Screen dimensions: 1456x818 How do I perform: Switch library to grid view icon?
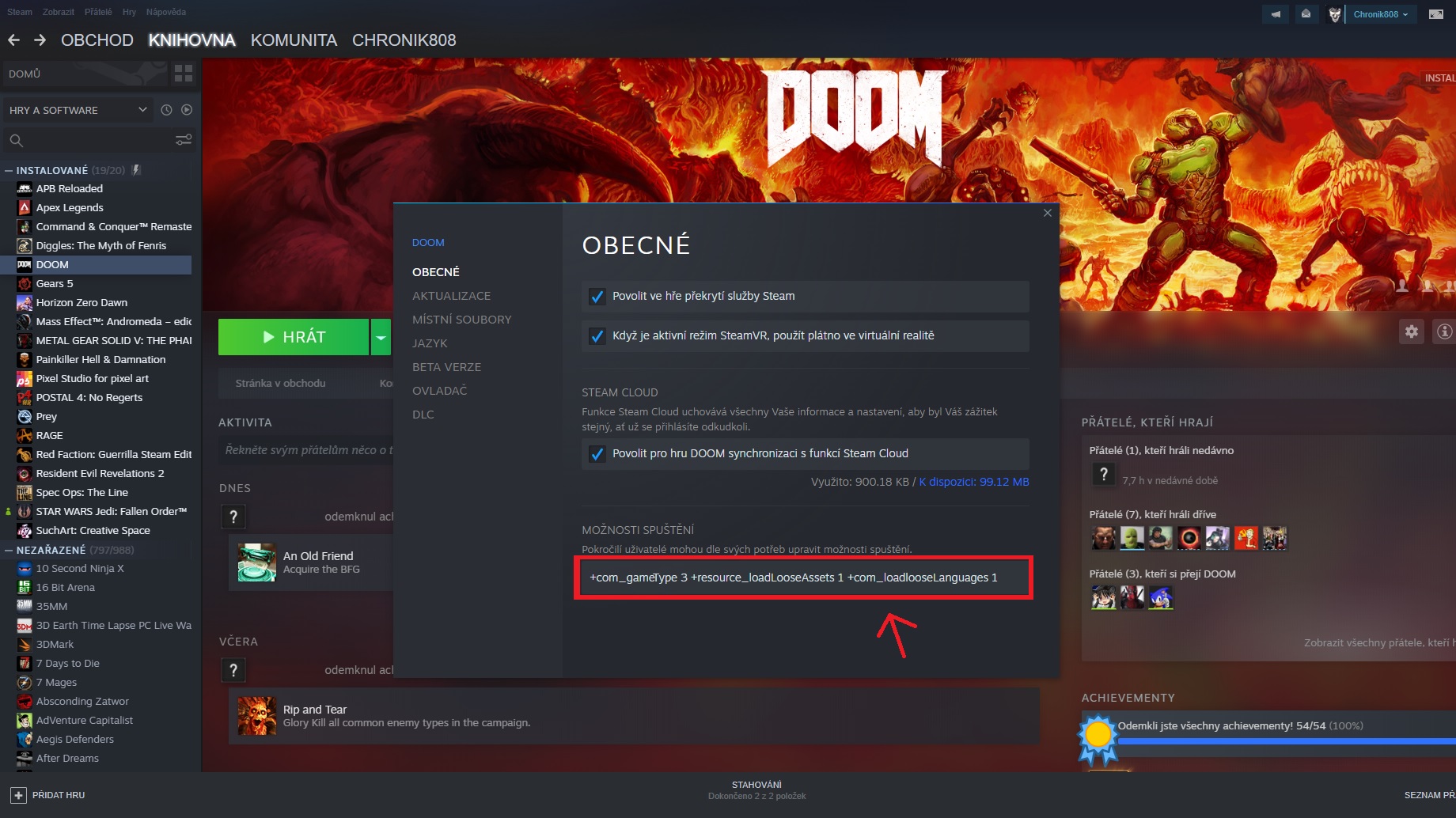coord(184,74)
